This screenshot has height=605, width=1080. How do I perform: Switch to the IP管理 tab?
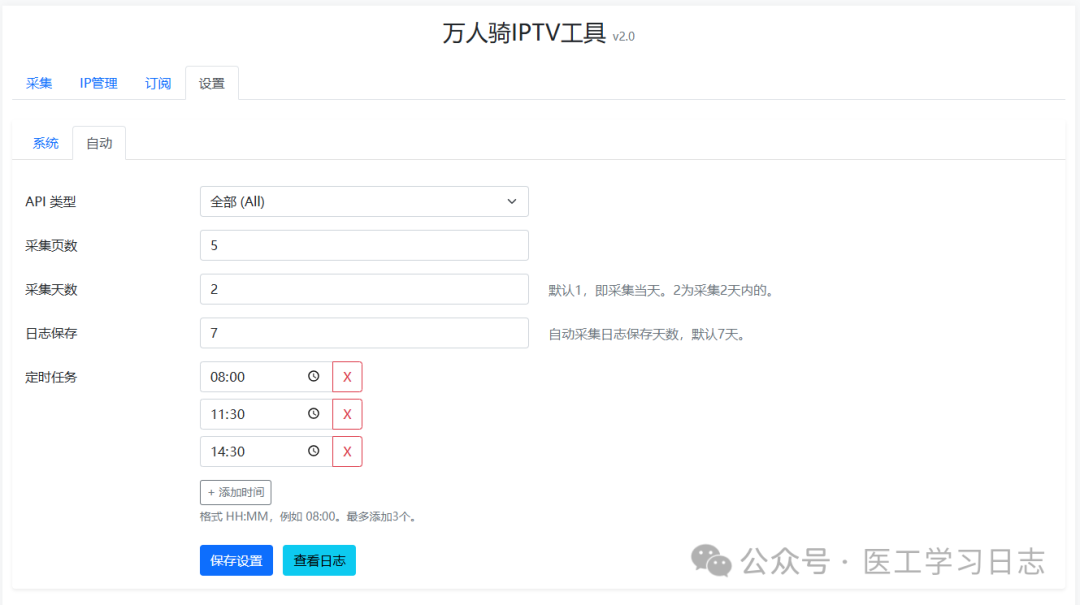point(97,83)
